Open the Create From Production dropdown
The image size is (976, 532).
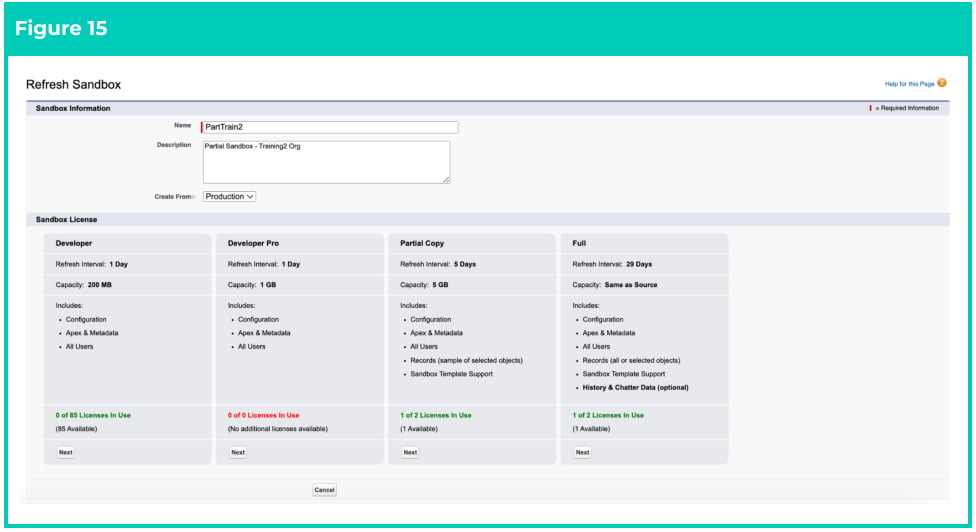(x=229, y=197)
